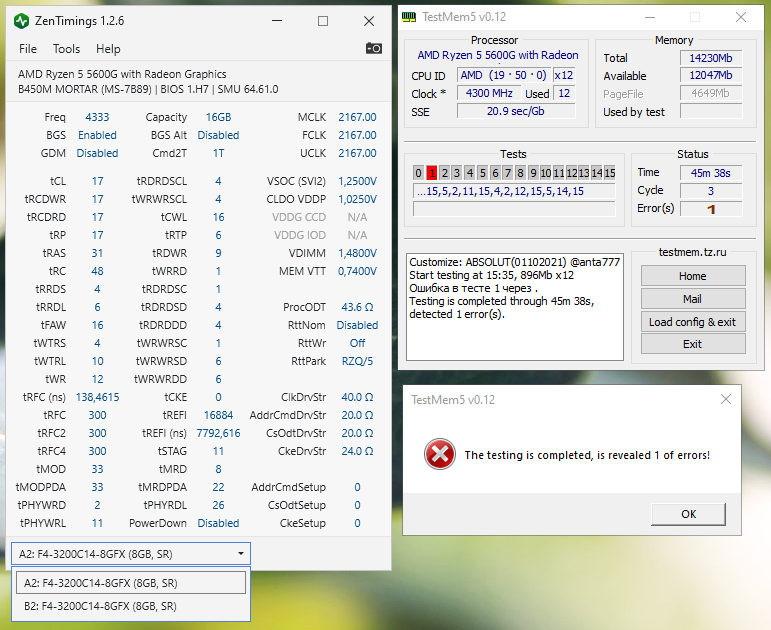Click the Cycle value 3
The width and height of the screenshot is (771, 630).
pyautogui.click(x=711, y=191)
